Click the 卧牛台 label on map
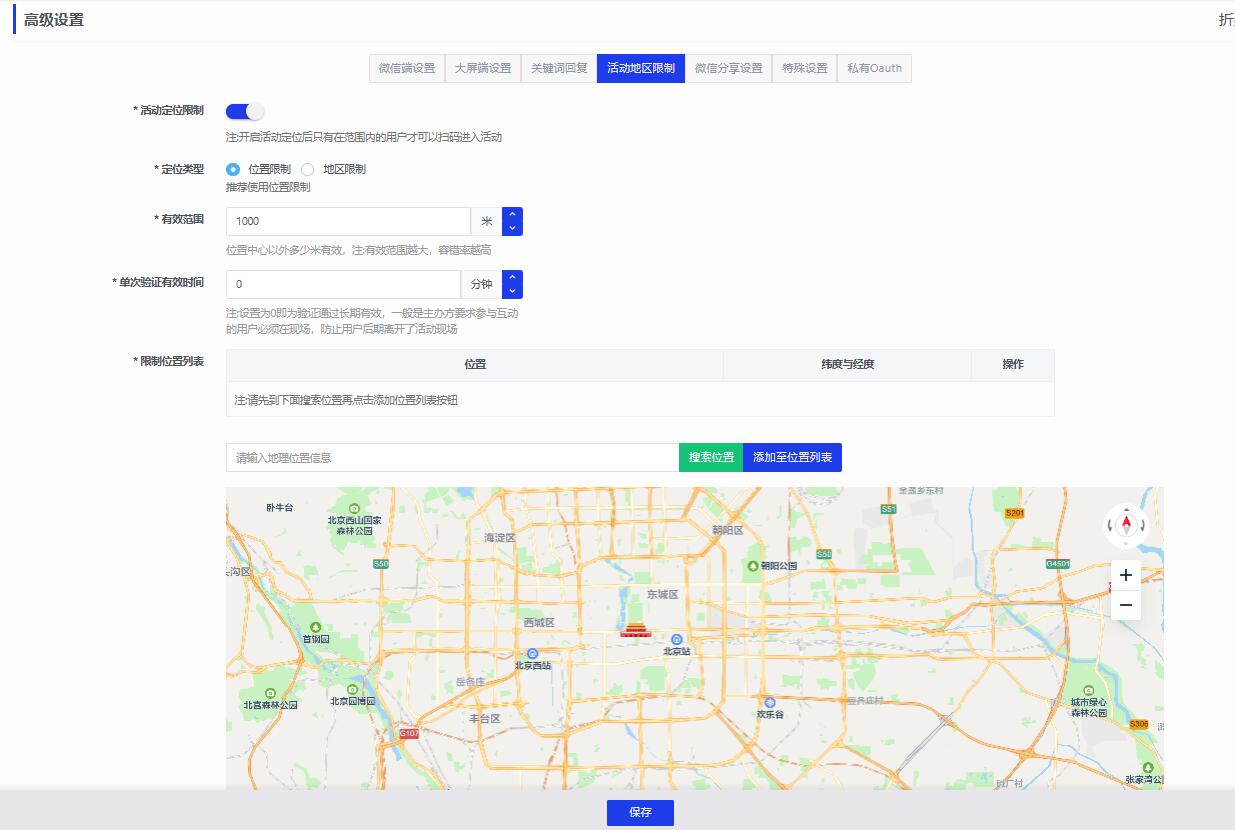Image resolution: width=1235 pixels, height=830 pixels. click(x=280, y=508)
